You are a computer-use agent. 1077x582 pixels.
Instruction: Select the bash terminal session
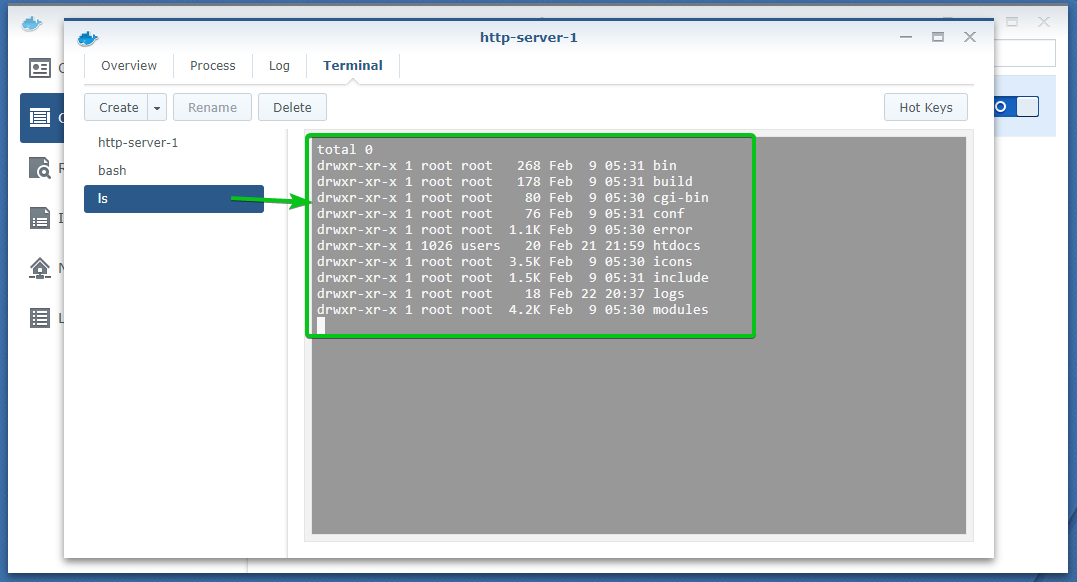[174, 170]
